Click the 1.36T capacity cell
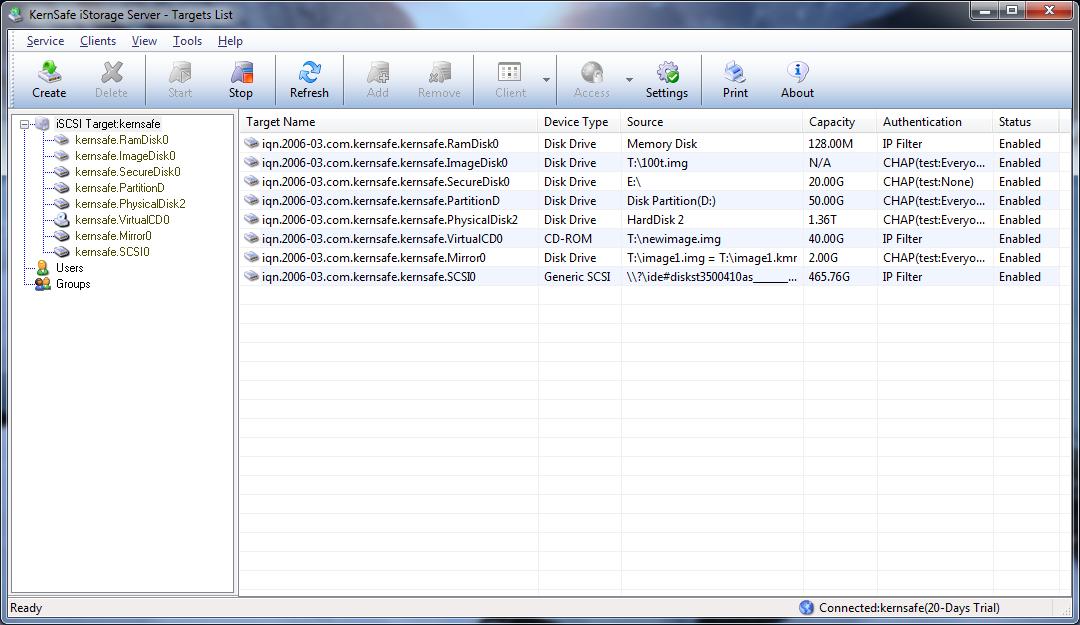Viewport: 1080px width, 625px height. [822, 220]
